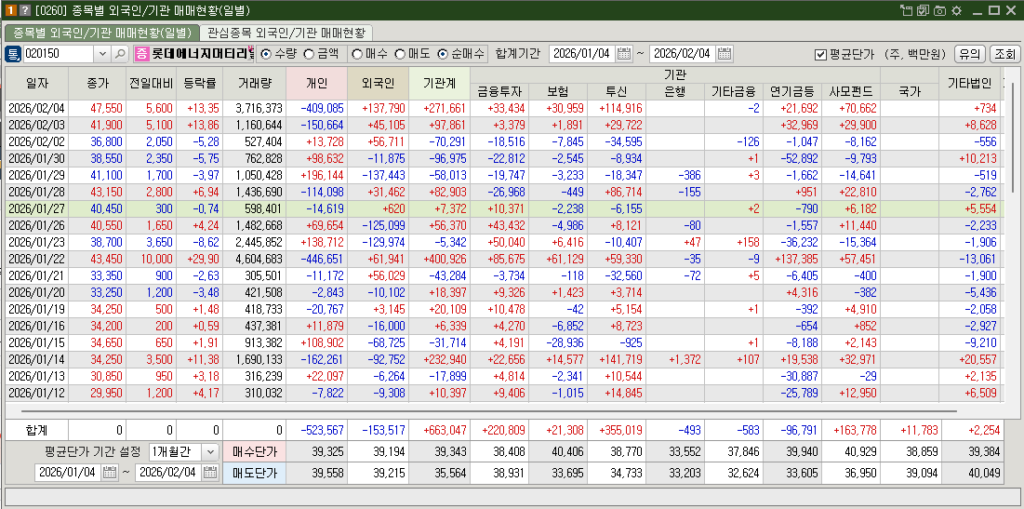Image resolution: width=1024 pixels, height=509 pixels.
Task: Switch to 관심종목 외국인/기관 매매현황 tab
Action: pos(286,32)
